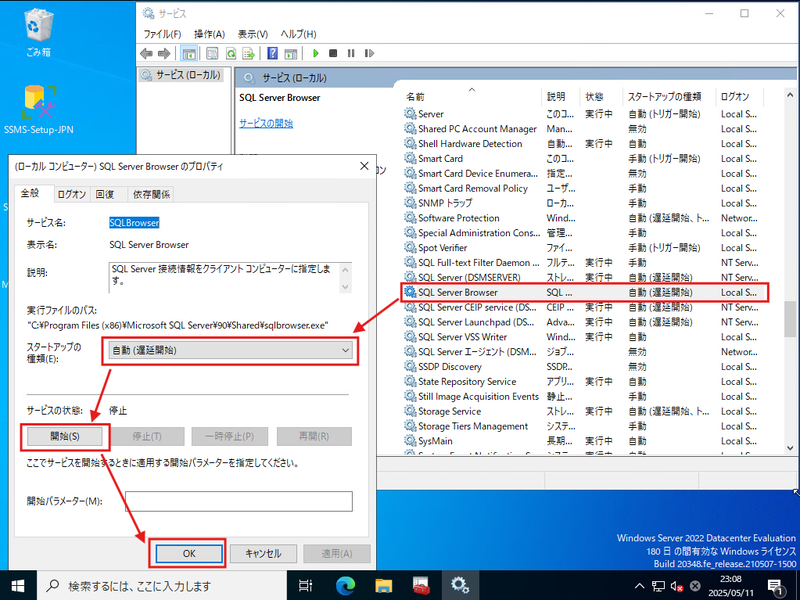Screen dimensions: 800x600
Task: Click the Export List toolbar icon
Action: (x=248, y=53)
